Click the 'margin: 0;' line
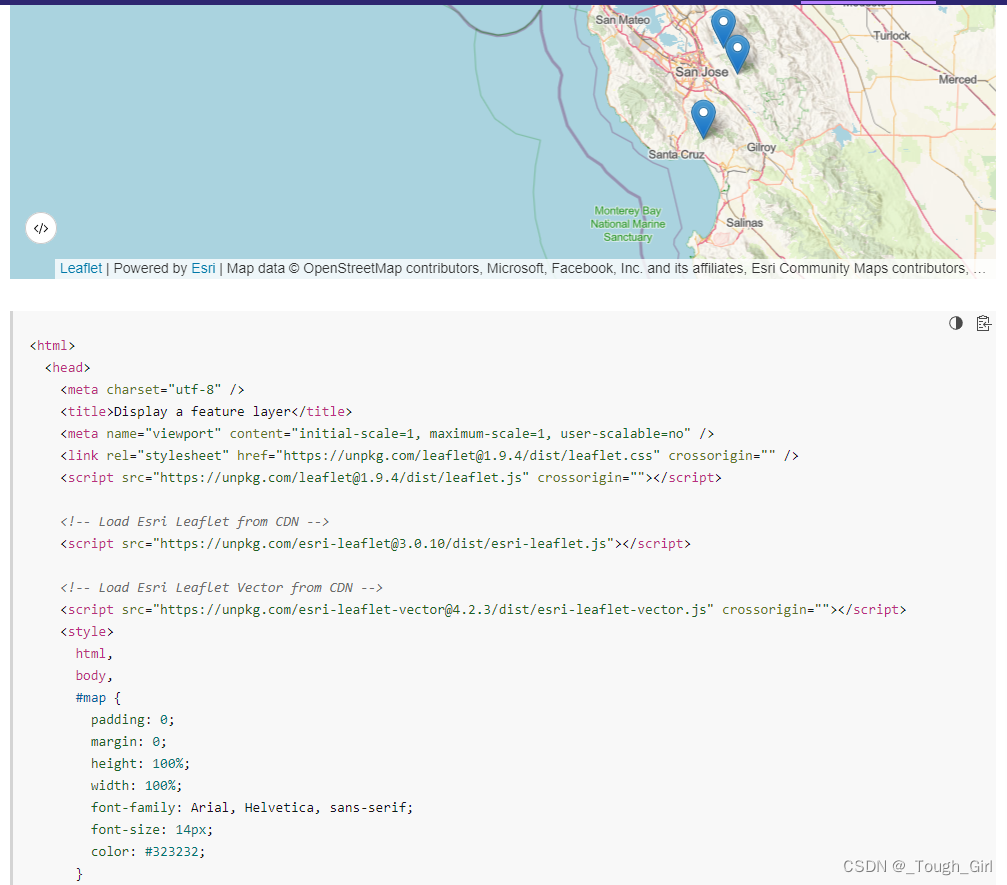Viewport: 1007px width, 885px height. coord(128,741)
